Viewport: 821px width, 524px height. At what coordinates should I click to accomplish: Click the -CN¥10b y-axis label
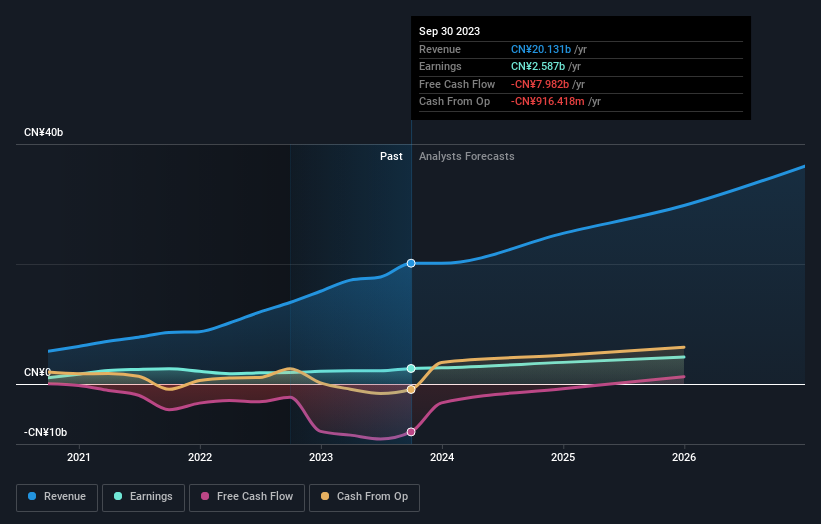[x=46, y=432]
